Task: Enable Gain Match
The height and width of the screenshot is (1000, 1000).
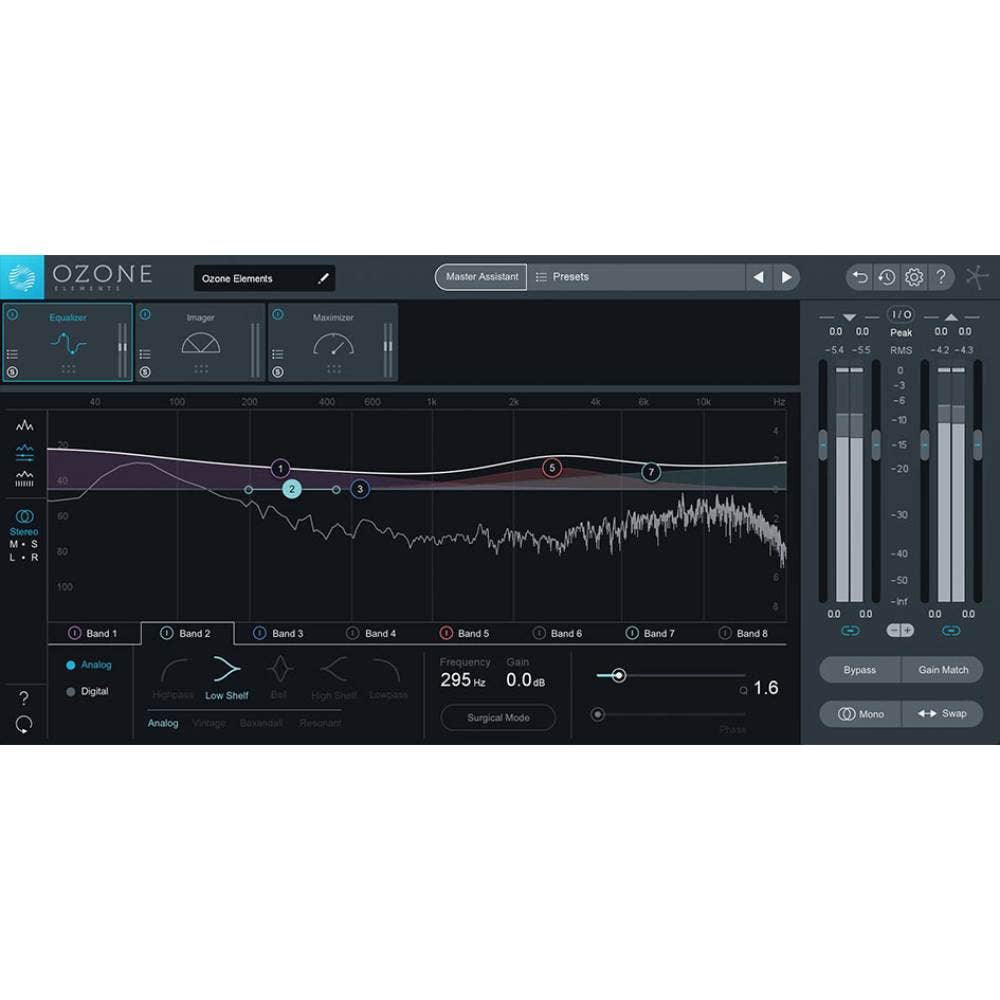Action: (x=943, y=670)
